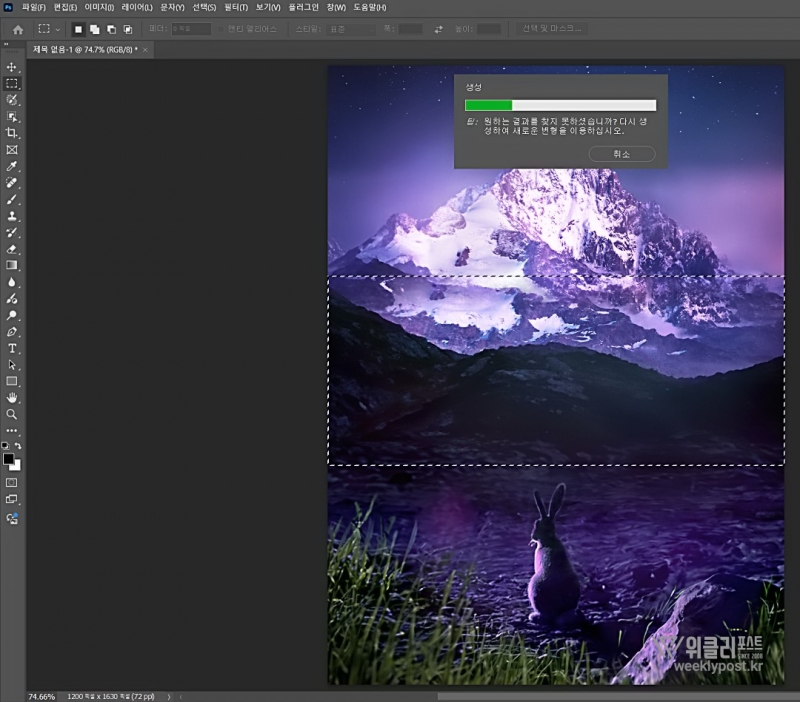
Task: Enable 'Subtract from selection' mode
Action: [111, 29]
